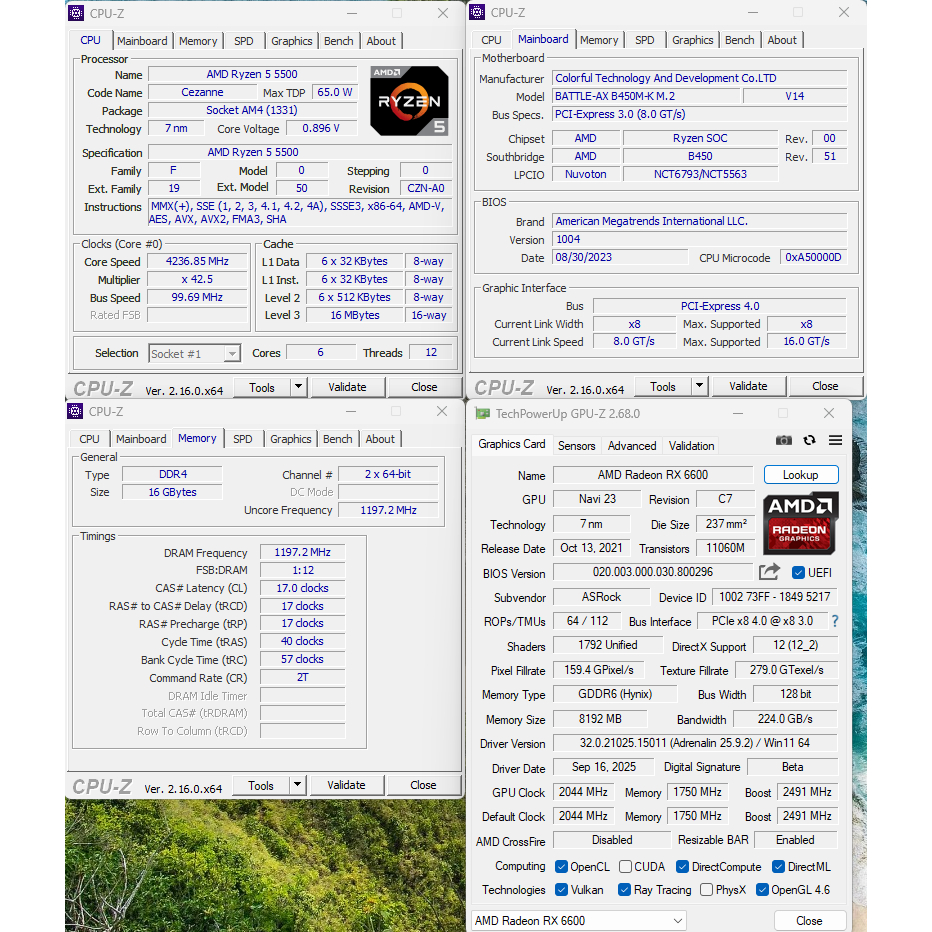The image size is (932, 932).
Task: Enable the CUDA checkbox
Action: 625,867
